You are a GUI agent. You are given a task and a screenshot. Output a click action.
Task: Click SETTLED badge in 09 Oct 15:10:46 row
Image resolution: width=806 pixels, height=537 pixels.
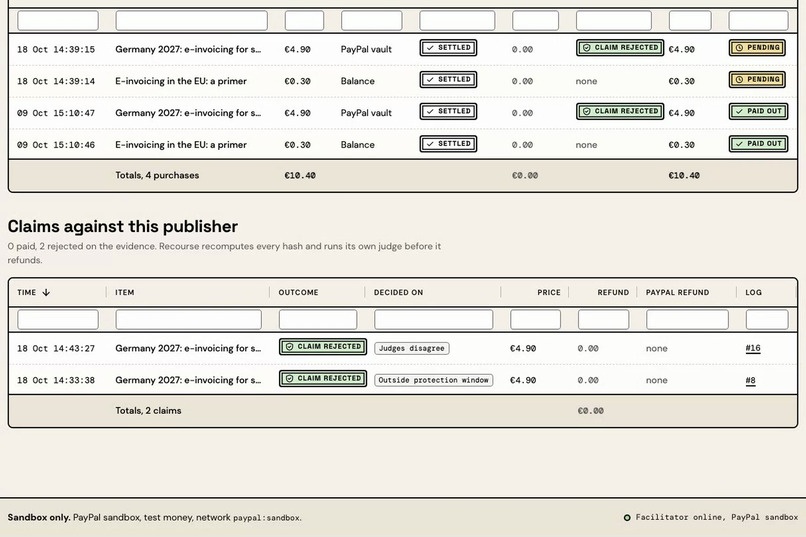[x=448, y=144]
